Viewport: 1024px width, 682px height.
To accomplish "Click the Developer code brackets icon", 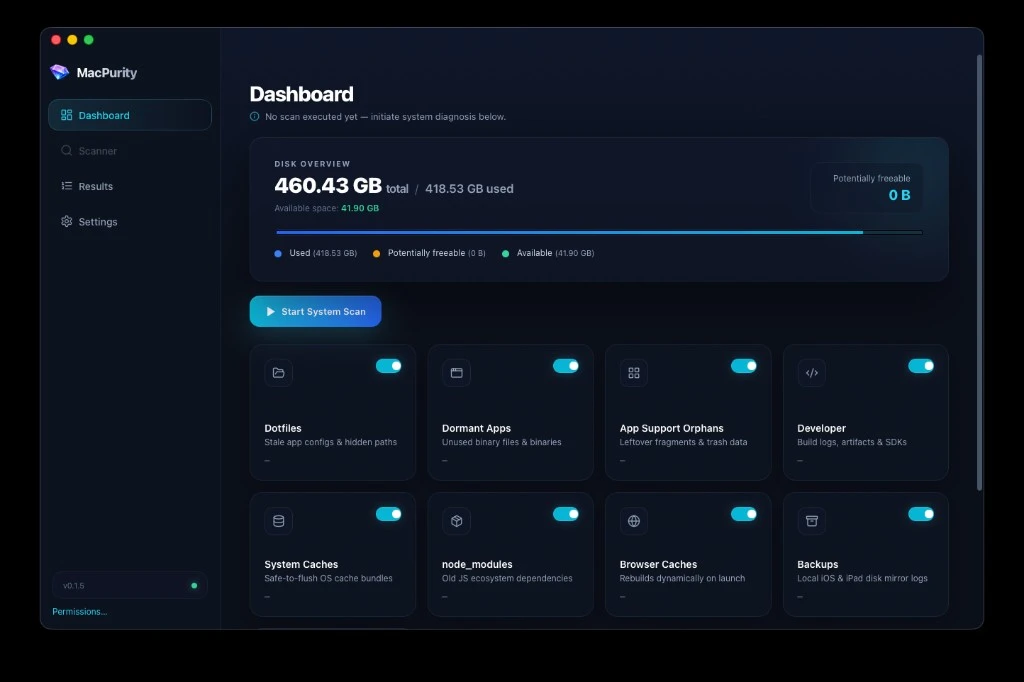I will 812,372.
